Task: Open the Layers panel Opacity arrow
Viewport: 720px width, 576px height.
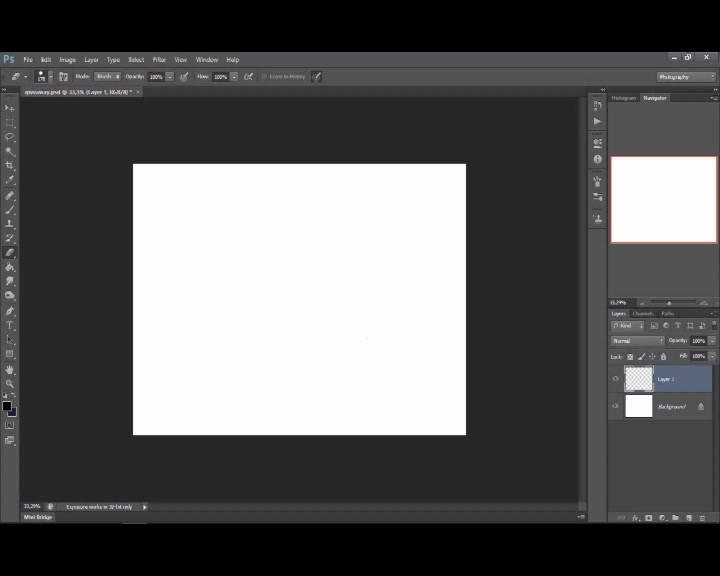Action: click(x=712, y=341)
